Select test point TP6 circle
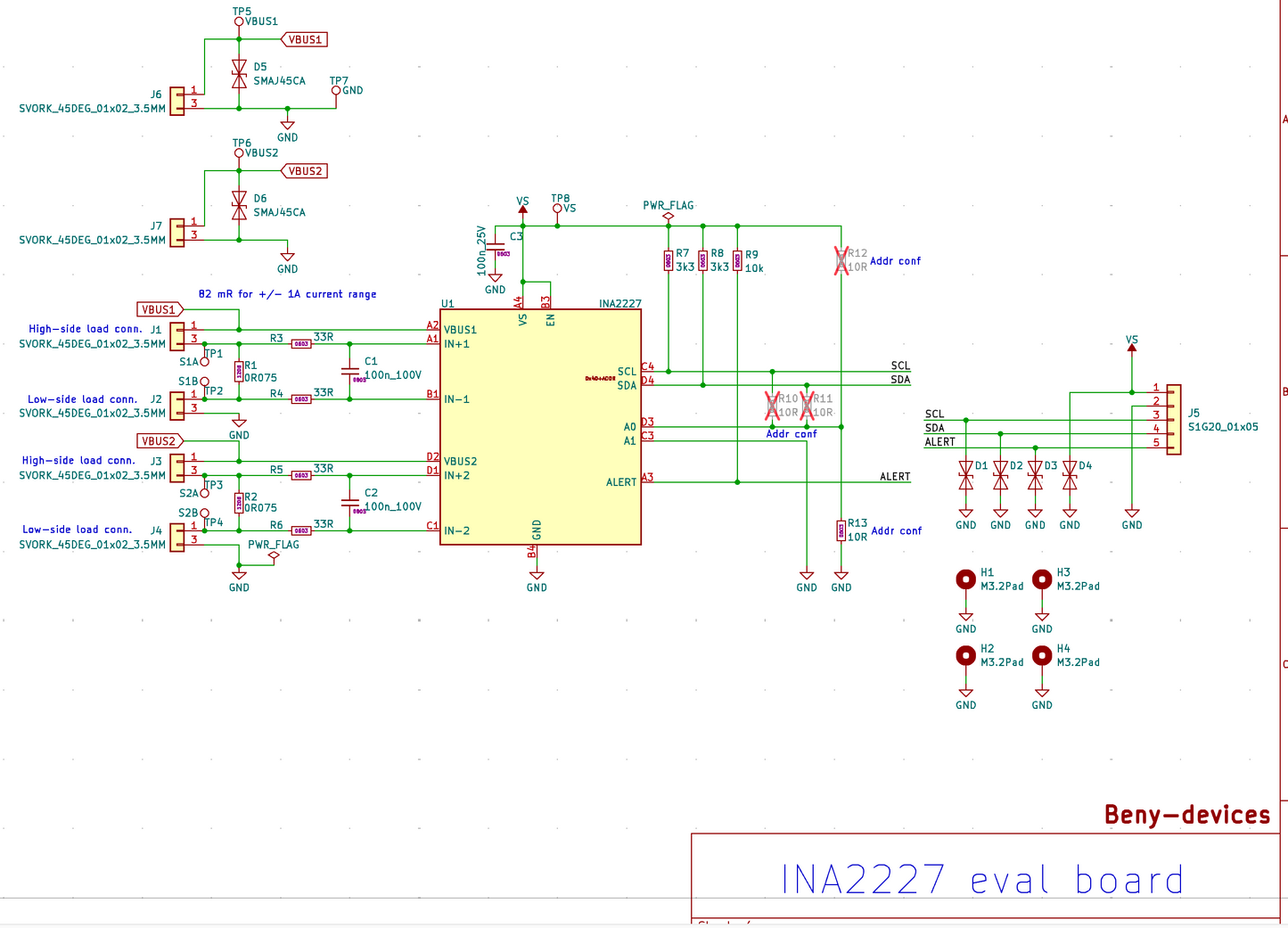The height and width of the screenshot is (928, 1288). [239, 153]
